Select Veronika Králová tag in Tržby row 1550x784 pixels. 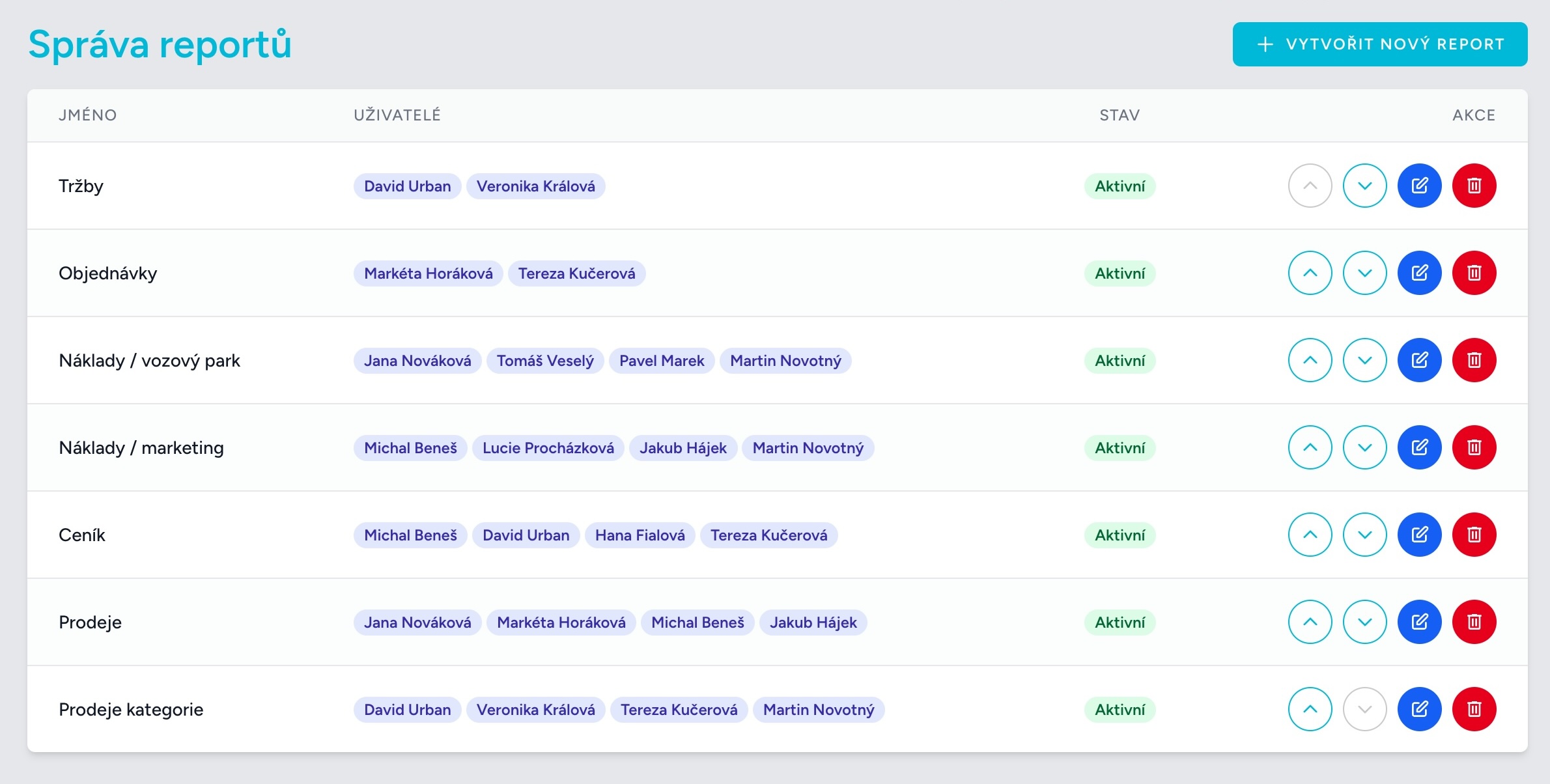click(x=535, y=186)
